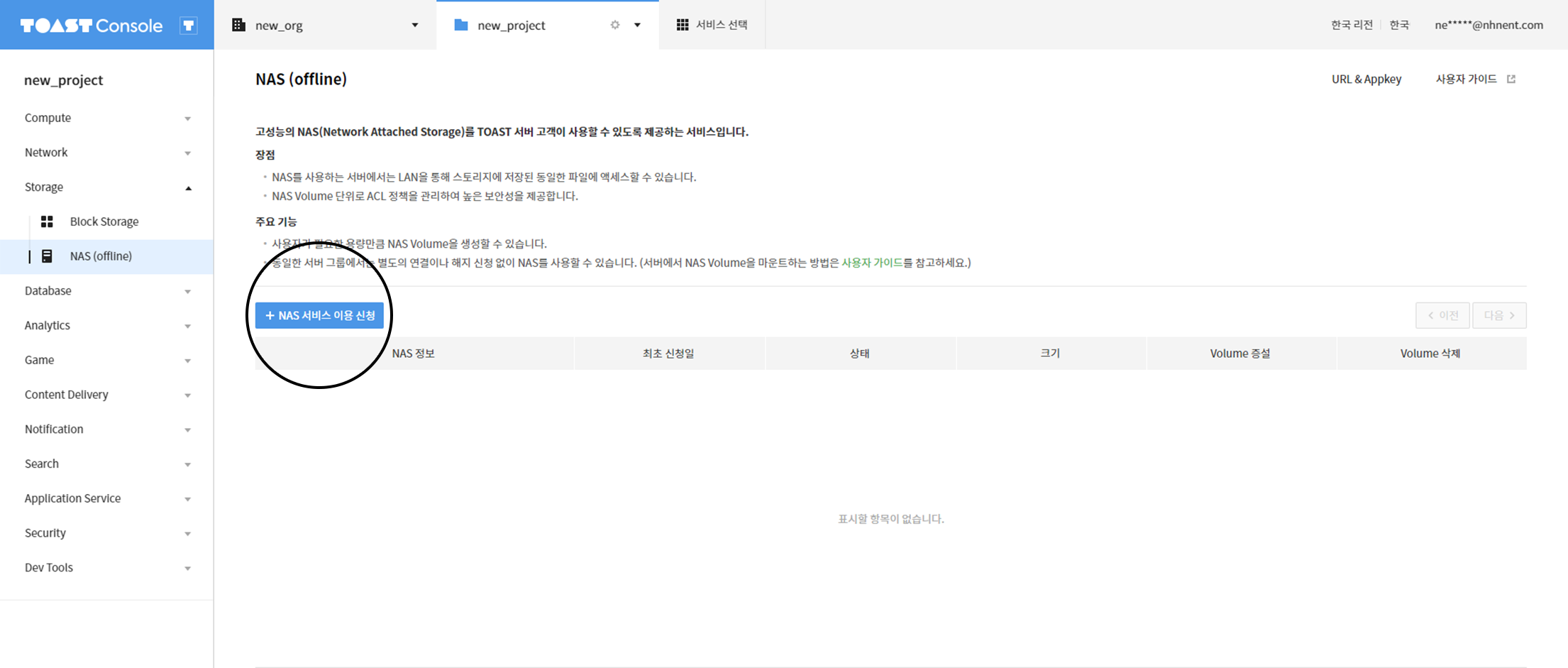The height and width of the screenshot is (668, 1568).
Task: Click the 상태 column header
Action: 860,354
